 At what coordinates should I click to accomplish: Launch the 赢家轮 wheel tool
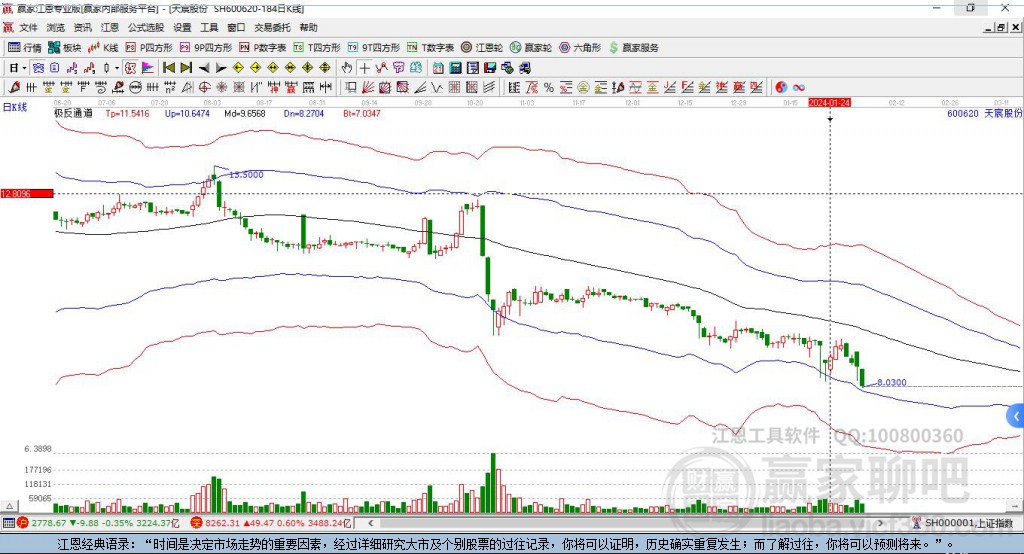click(530, 48)
